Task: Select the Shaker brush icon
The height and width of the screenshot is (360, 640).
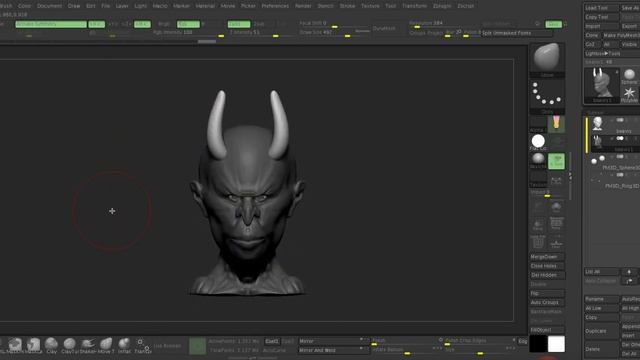Action: [88, 344]
